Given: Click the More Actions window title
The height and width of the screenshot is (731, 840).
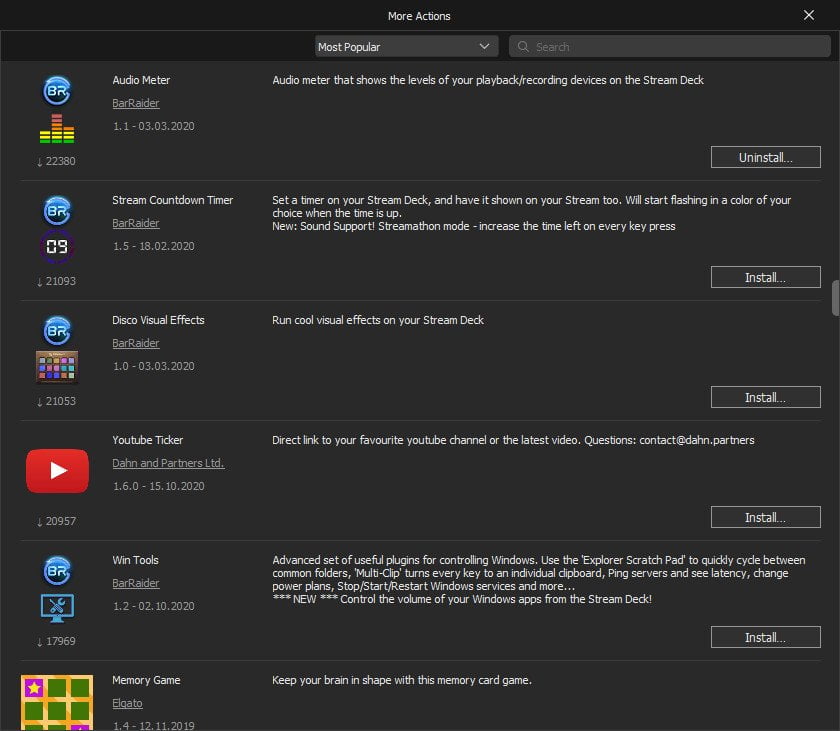Looking at the screenshot, I should point(419,16).
